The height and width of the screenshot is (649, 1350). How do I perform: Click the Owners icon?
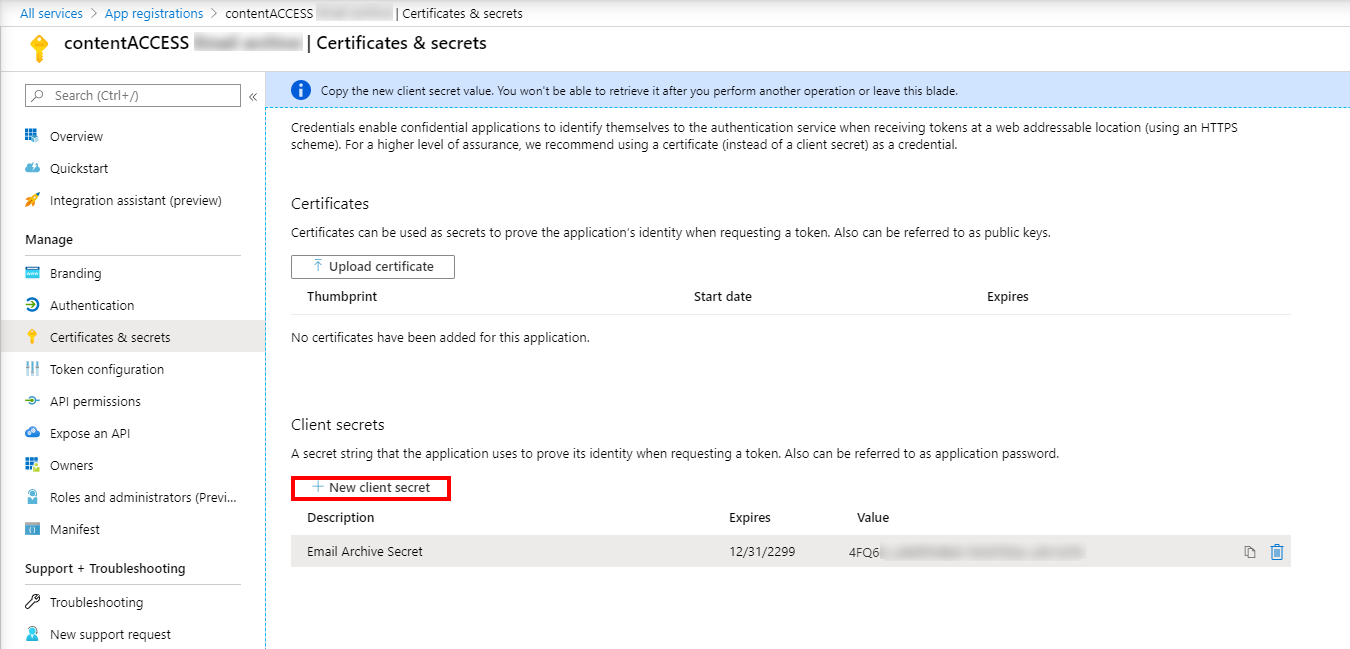pos(32,465)
